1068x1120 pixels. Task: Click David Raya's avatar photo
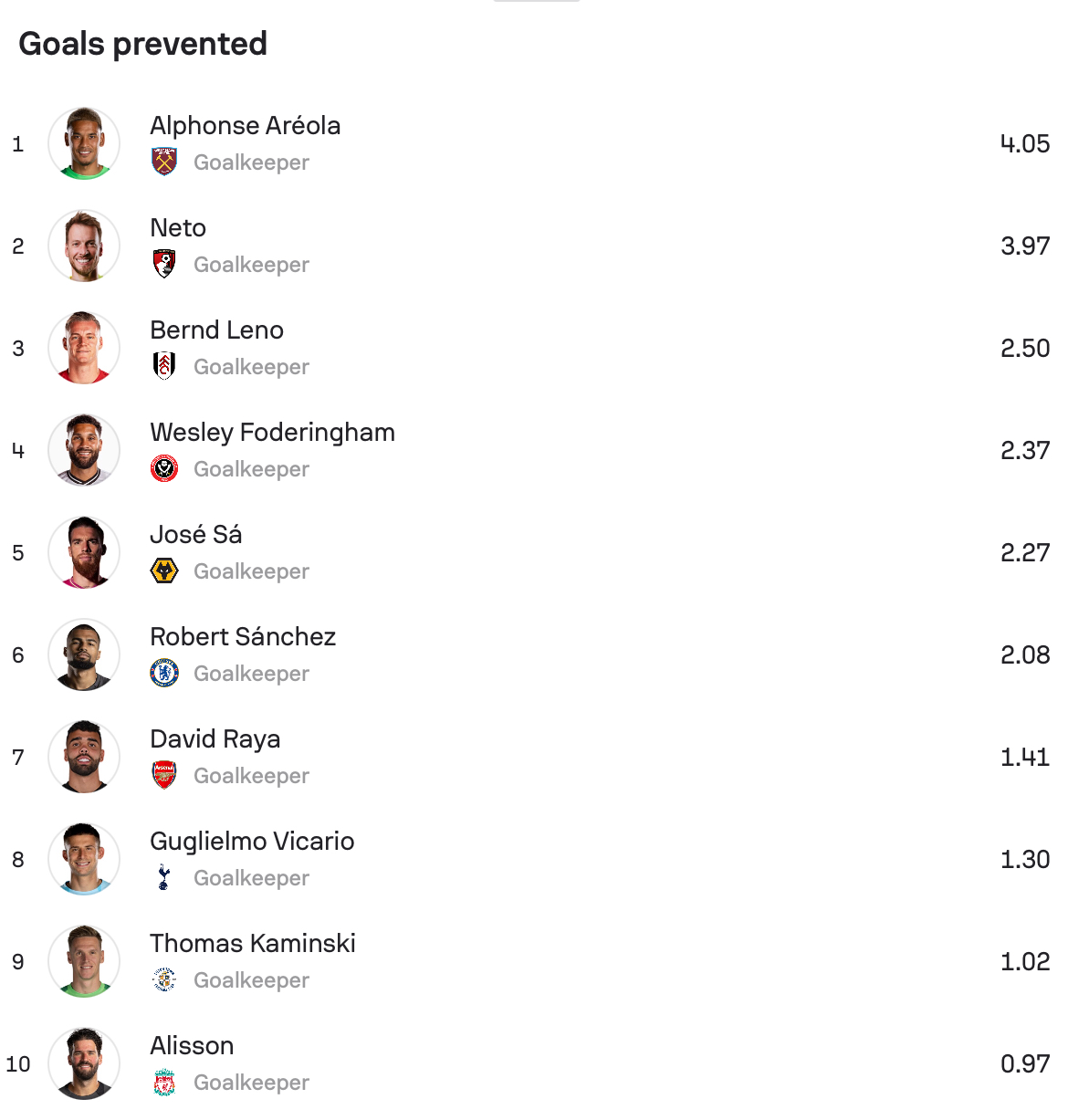84,757
